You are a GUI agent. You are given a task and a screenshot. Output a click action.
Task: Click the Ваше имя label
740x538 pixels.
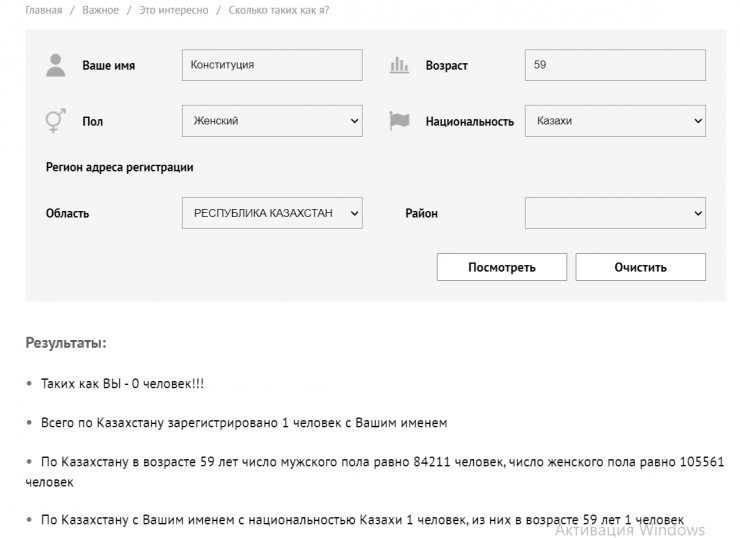(x=108, y=66)
